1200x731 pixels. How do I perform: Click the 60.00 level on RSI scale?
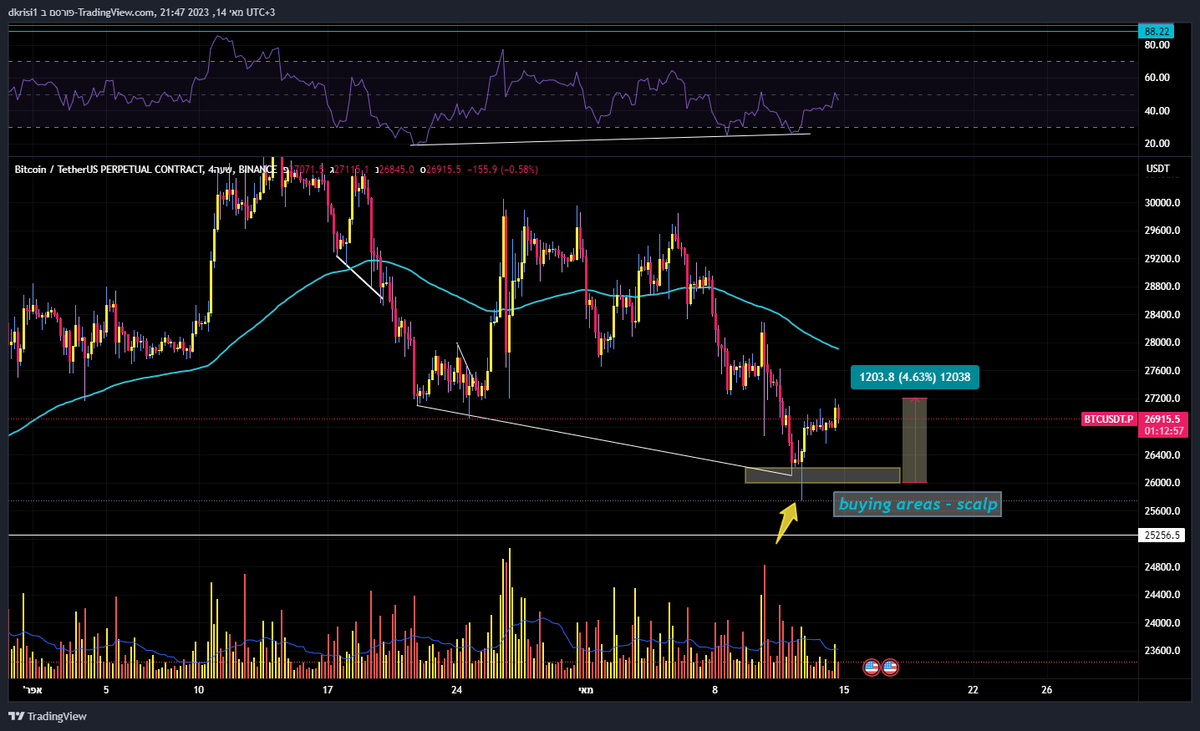(x=1158, y=78)
